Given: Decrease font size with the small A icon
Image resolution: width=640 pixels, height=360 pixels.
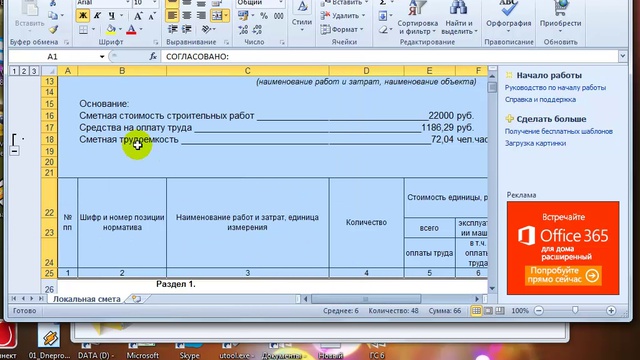Looking at the screenshot, I should pyautogui.click(x=152, y=16).
